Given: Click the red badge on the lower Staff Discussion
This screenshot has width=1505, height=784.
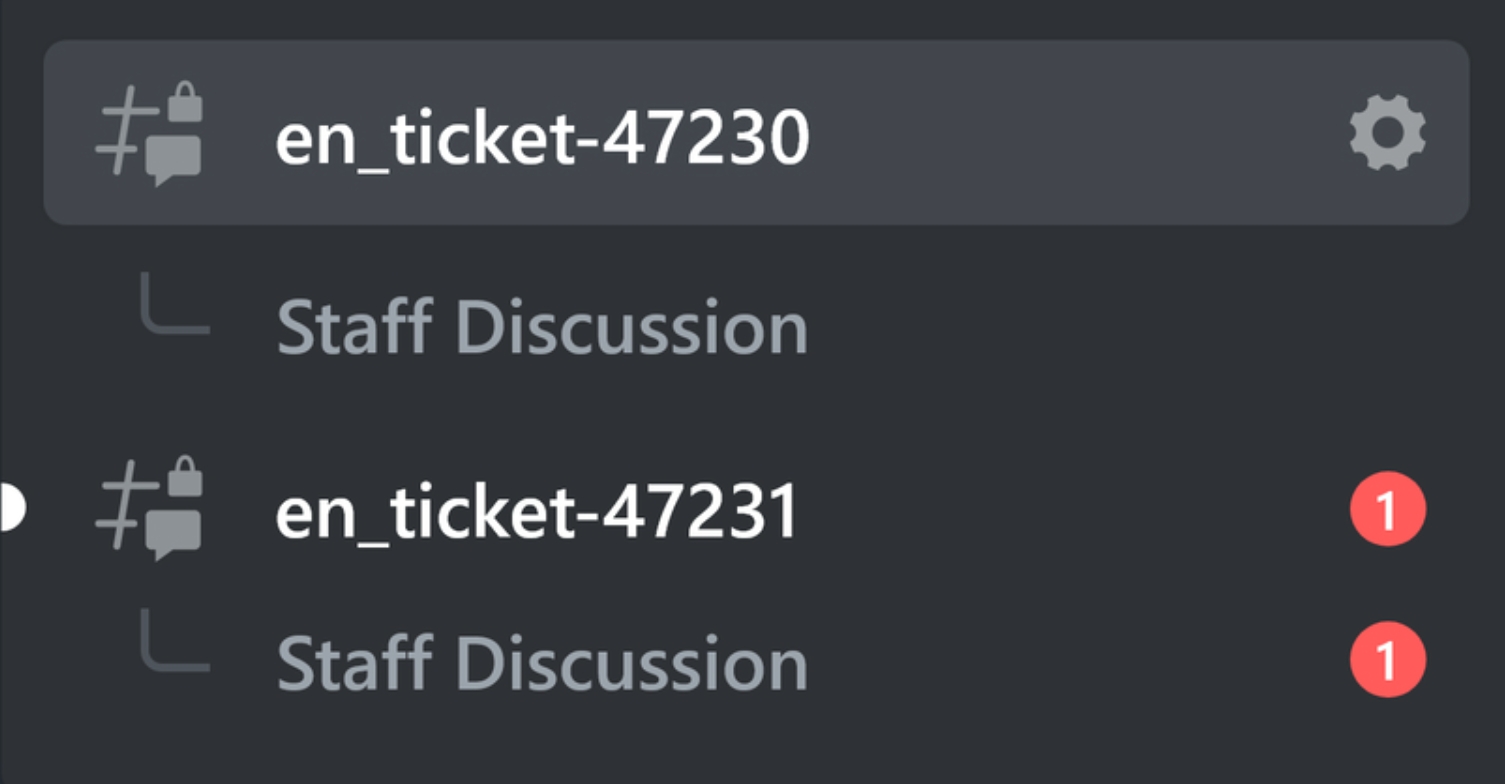Looking at the screenshot, I should coord(1387,659).
